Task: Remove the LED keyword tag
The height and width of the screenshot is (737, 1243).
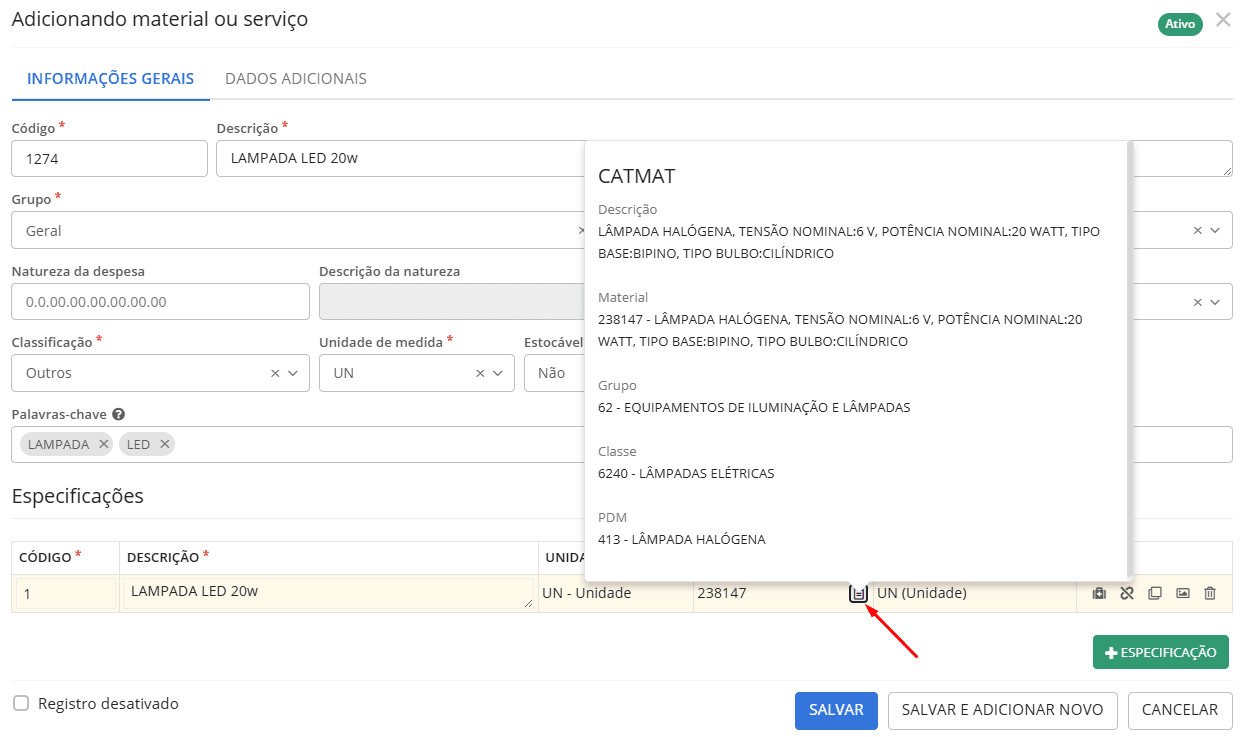Action: coord(165,444)
